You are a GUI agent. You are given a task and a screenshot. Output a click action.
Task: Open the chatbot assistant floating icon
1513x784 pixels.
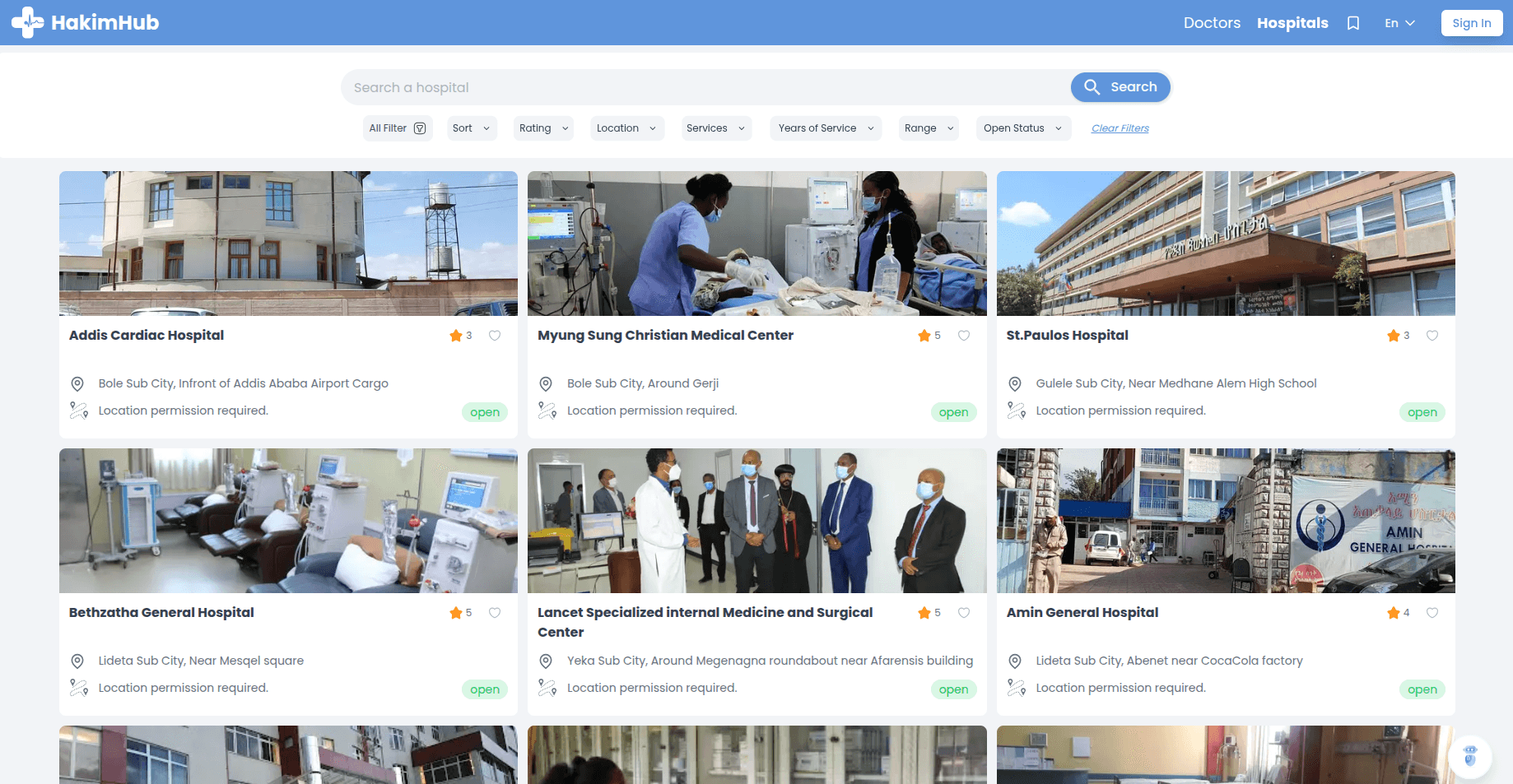point(1470,755)
